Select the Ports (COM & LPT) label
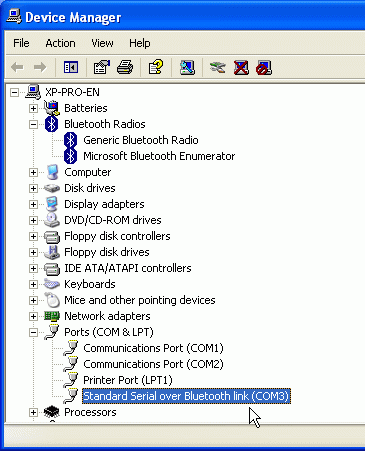Viewport: 365px width, 451px height. [109, 332]
